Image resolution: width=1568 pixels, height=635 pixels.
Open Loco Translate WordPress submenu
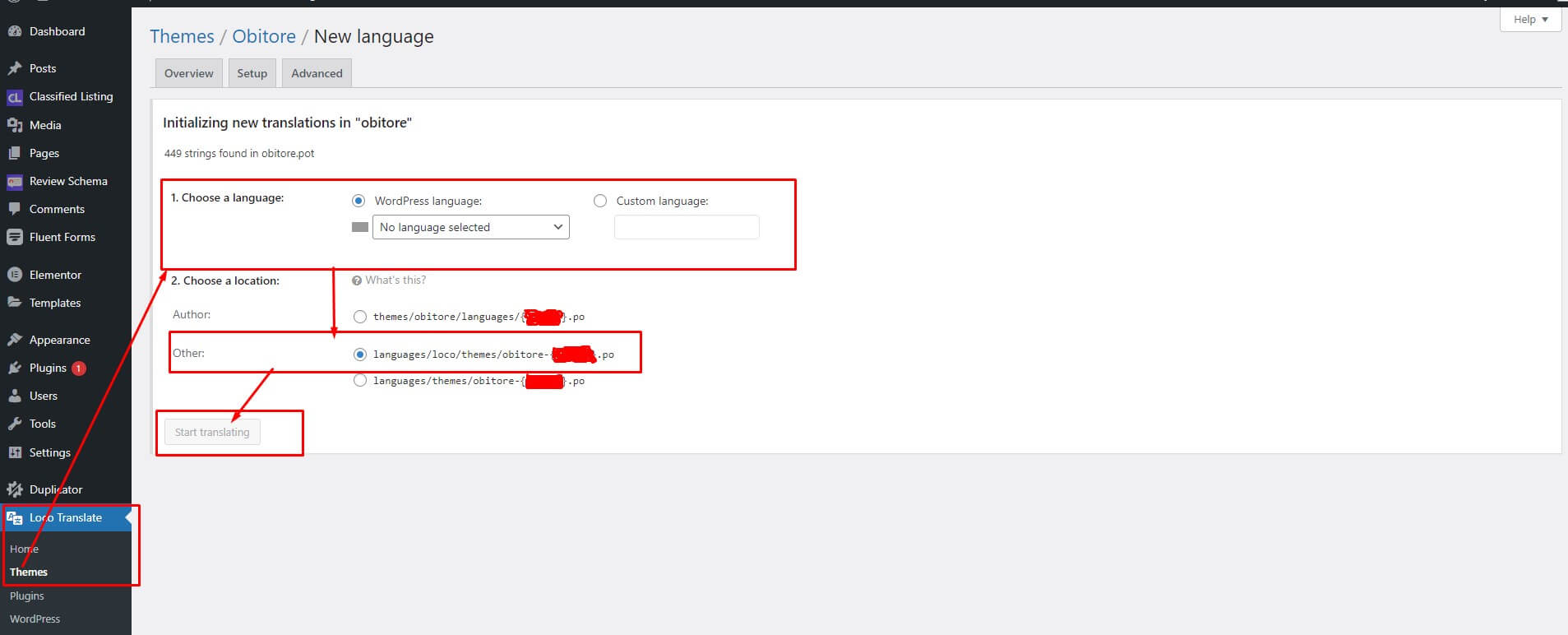click(x=35, y=619)
